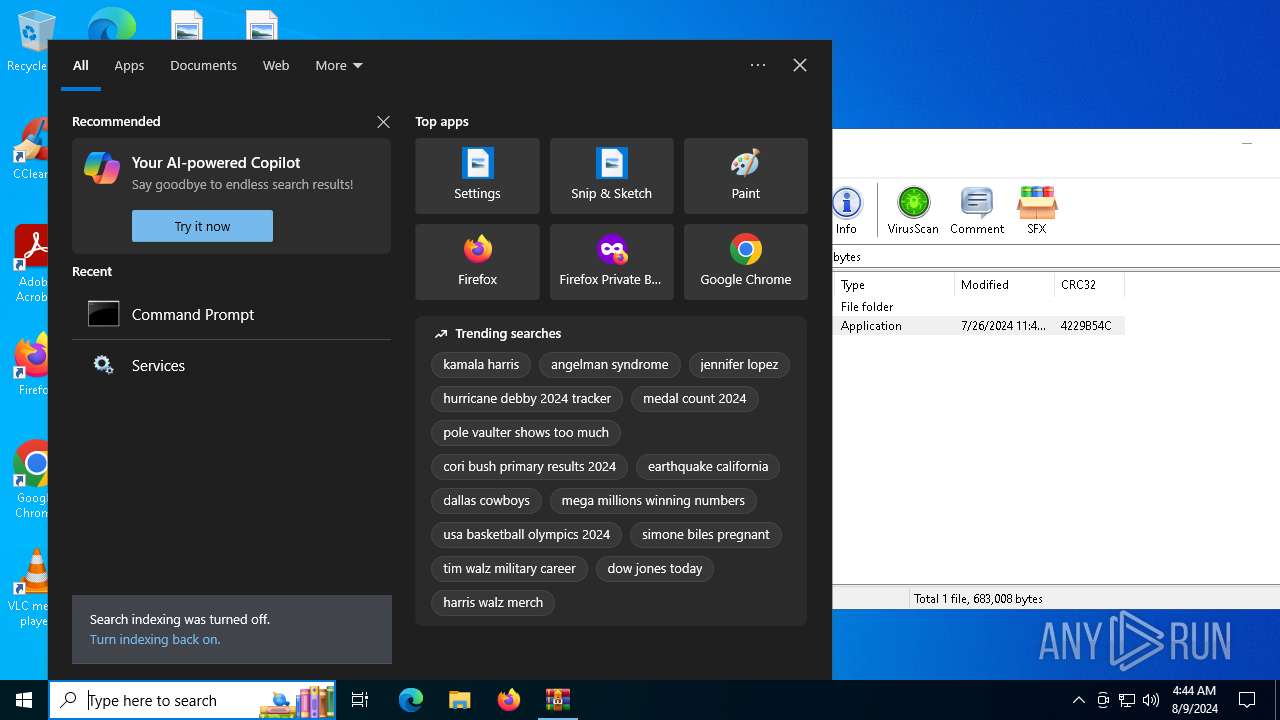Open Microsoft Edge desktop shortcut

(x=110, y=25)
